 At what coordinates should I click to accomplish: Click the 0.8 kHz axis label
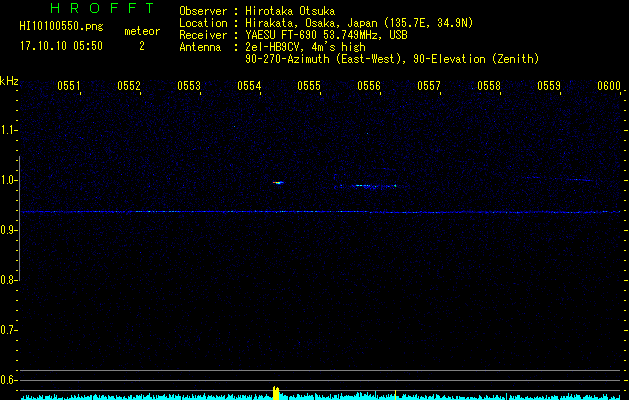8,280
